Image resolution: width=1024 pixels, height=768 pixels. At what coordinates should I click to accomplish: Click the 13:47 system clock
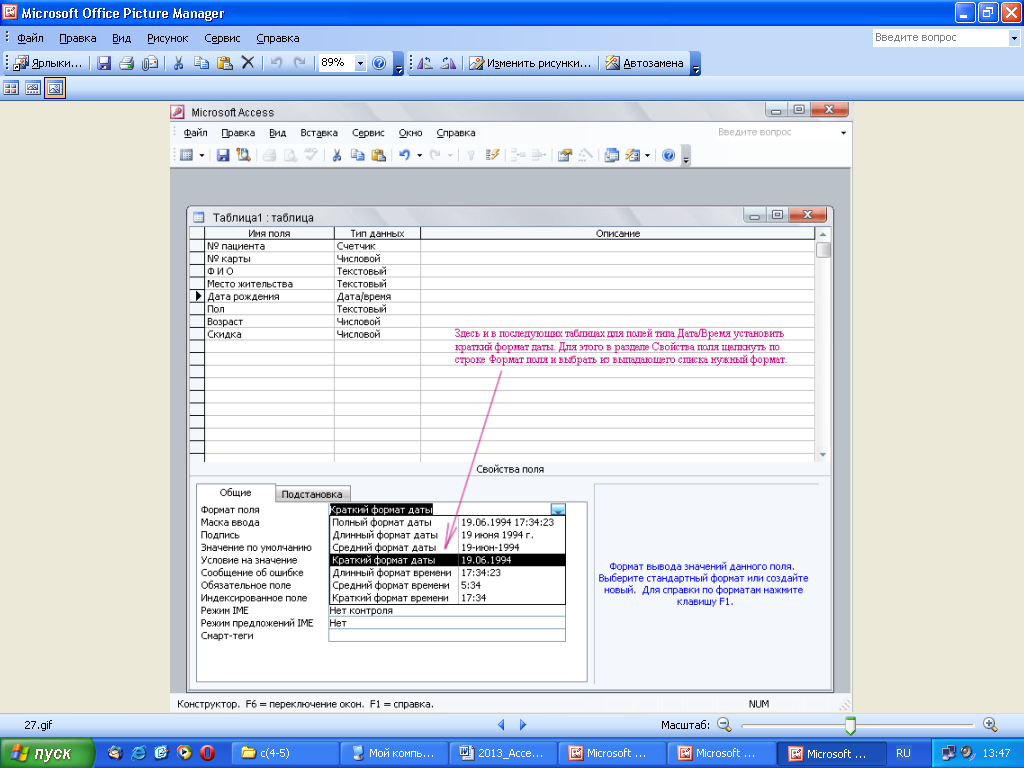tap(997, 753)
